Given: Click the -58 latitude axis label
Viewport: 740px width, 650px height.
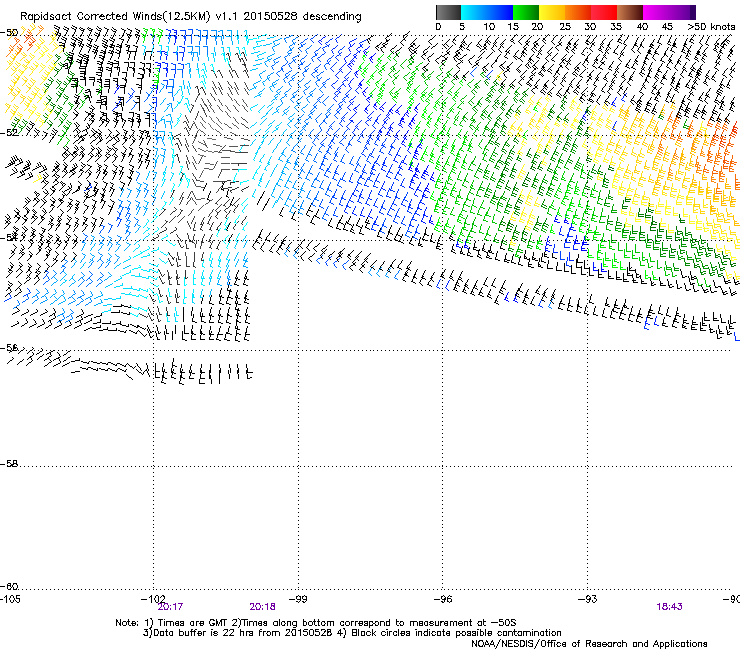Looking at the screenshot, I should 9,464.
